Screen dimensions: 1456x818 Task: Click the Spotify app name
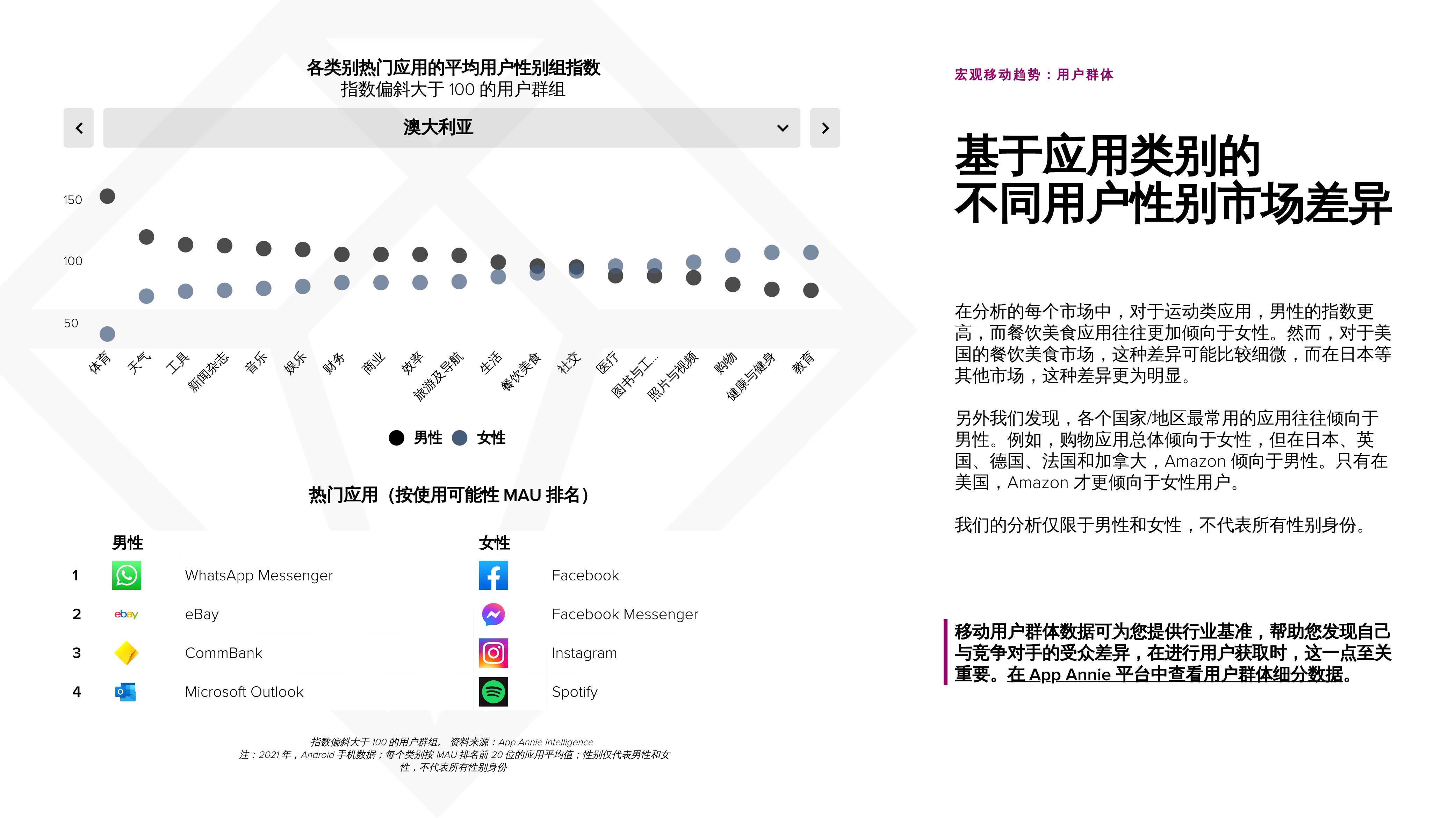pos(574,693)
